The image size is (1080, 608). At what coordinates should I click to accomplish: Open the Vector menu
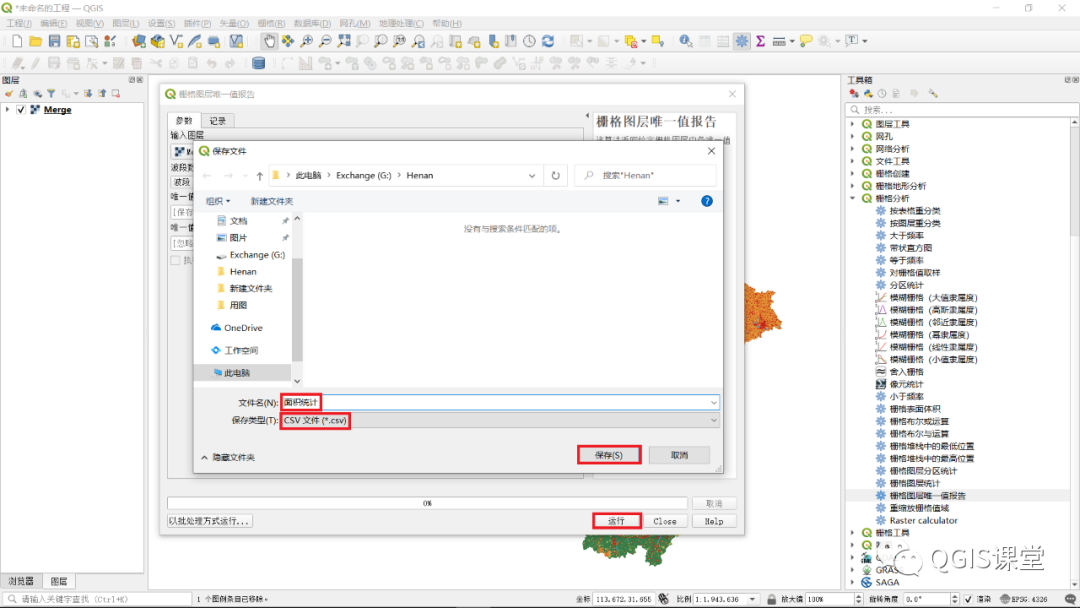tap(234, 23)
